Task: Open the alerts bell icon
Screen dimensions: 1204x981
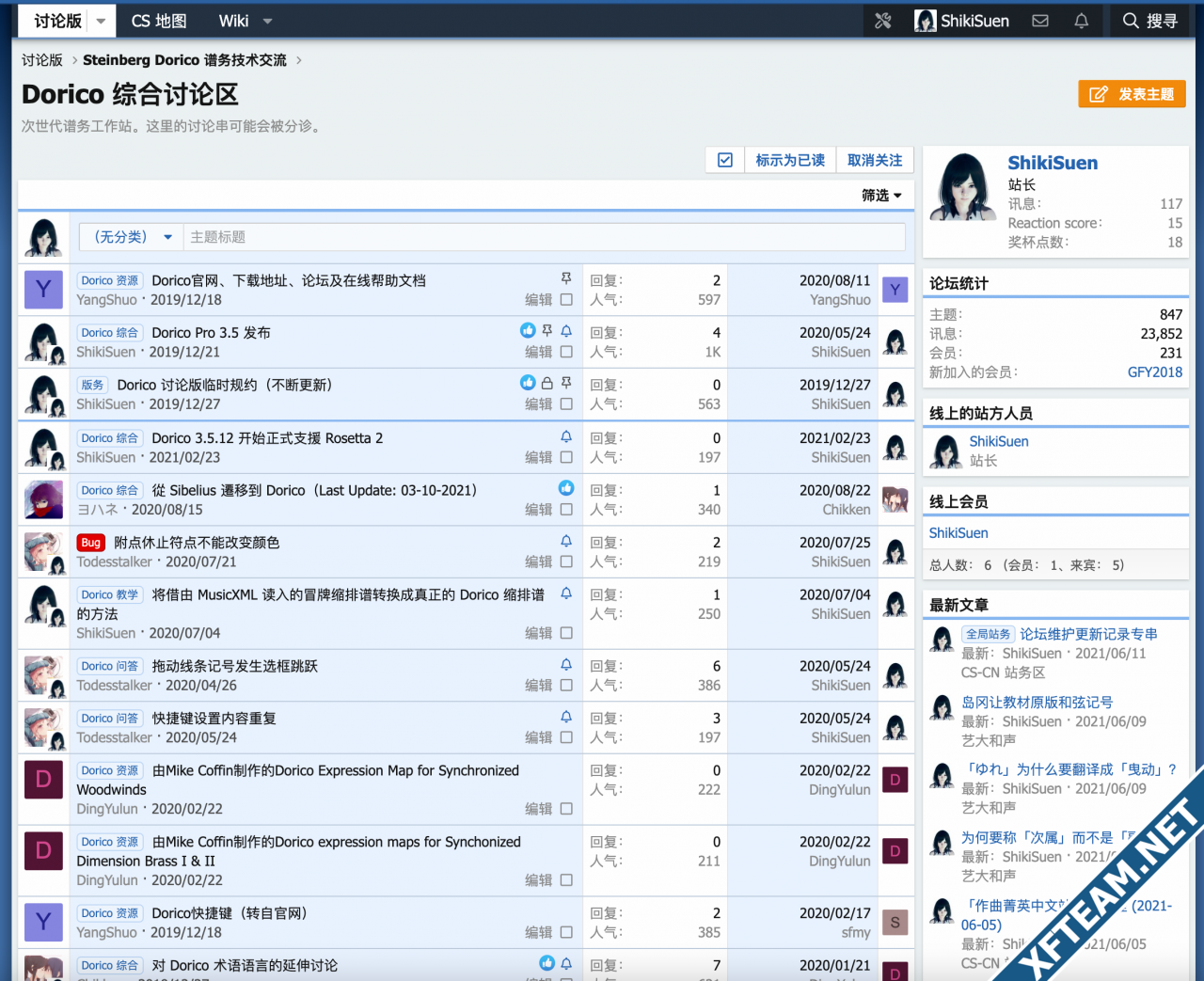Action: 1082,21
